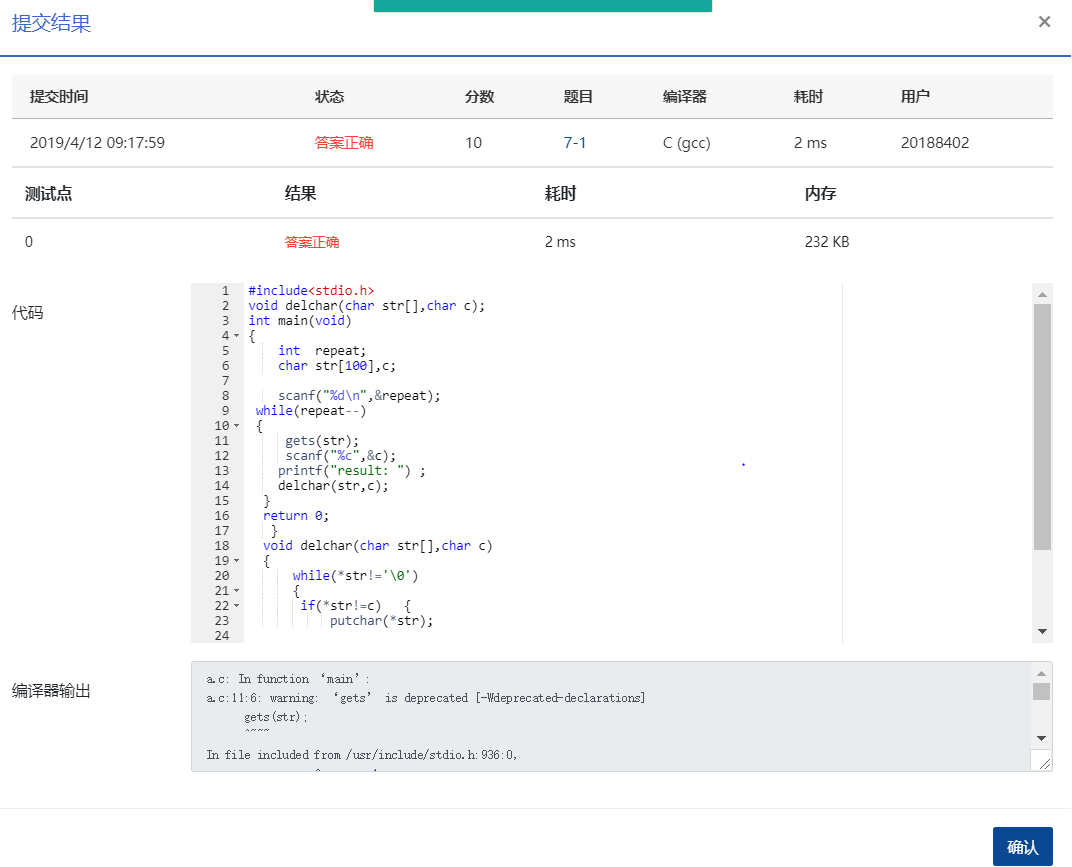
Task: Collapse code fold arrow at line 21
Action: (x=237, y=591)
